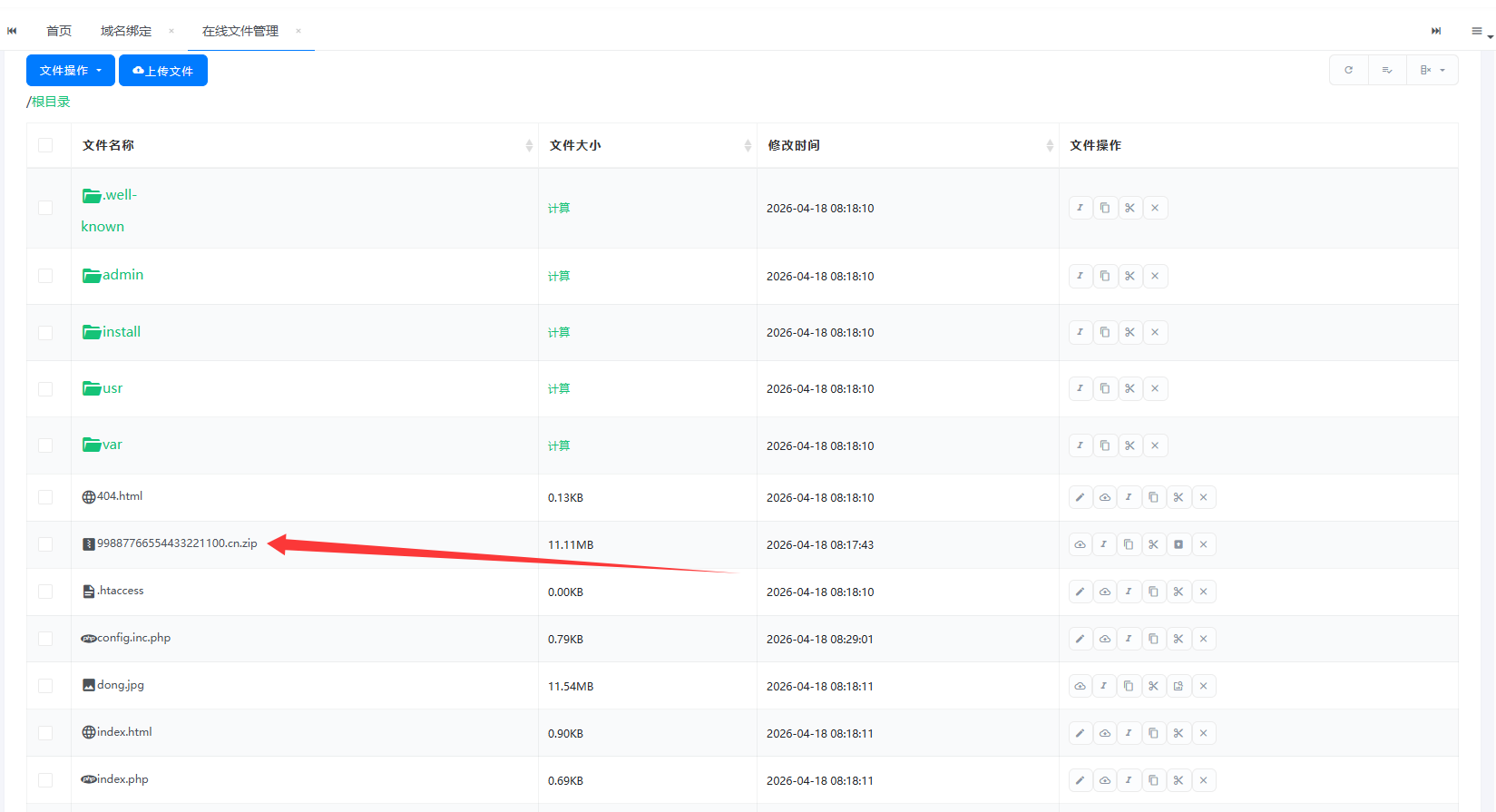Screen dimensions: 1496x812
Task: Click the cut scissors icon for the usr folder
Action: pos(1129,388)
